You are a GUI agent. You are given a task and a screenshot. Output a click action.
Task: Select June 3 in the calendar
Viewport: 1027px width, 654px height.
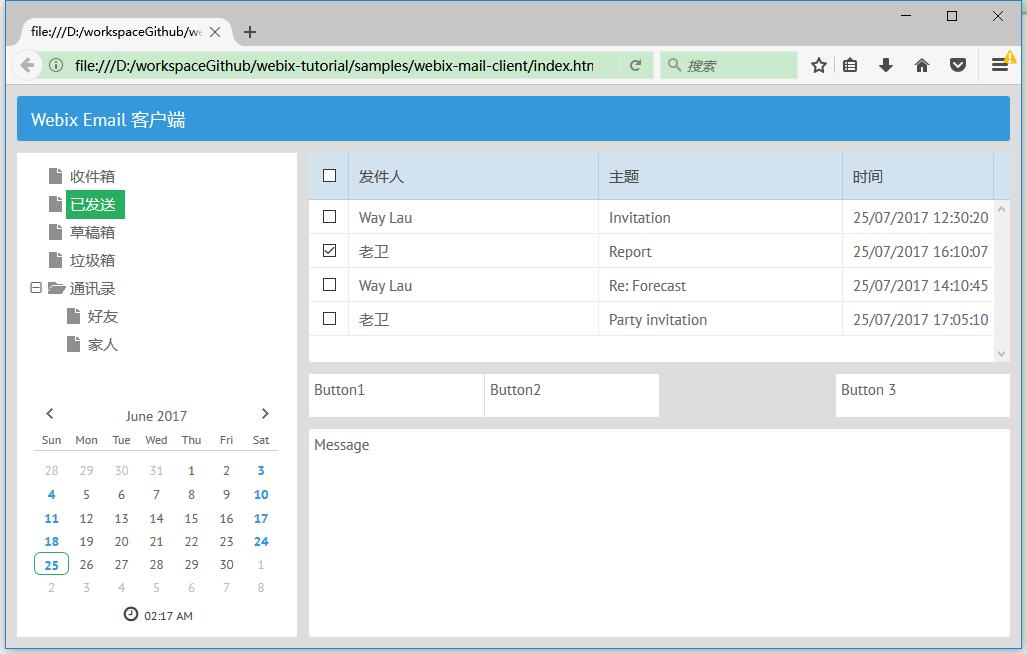(x=261, y=471)
